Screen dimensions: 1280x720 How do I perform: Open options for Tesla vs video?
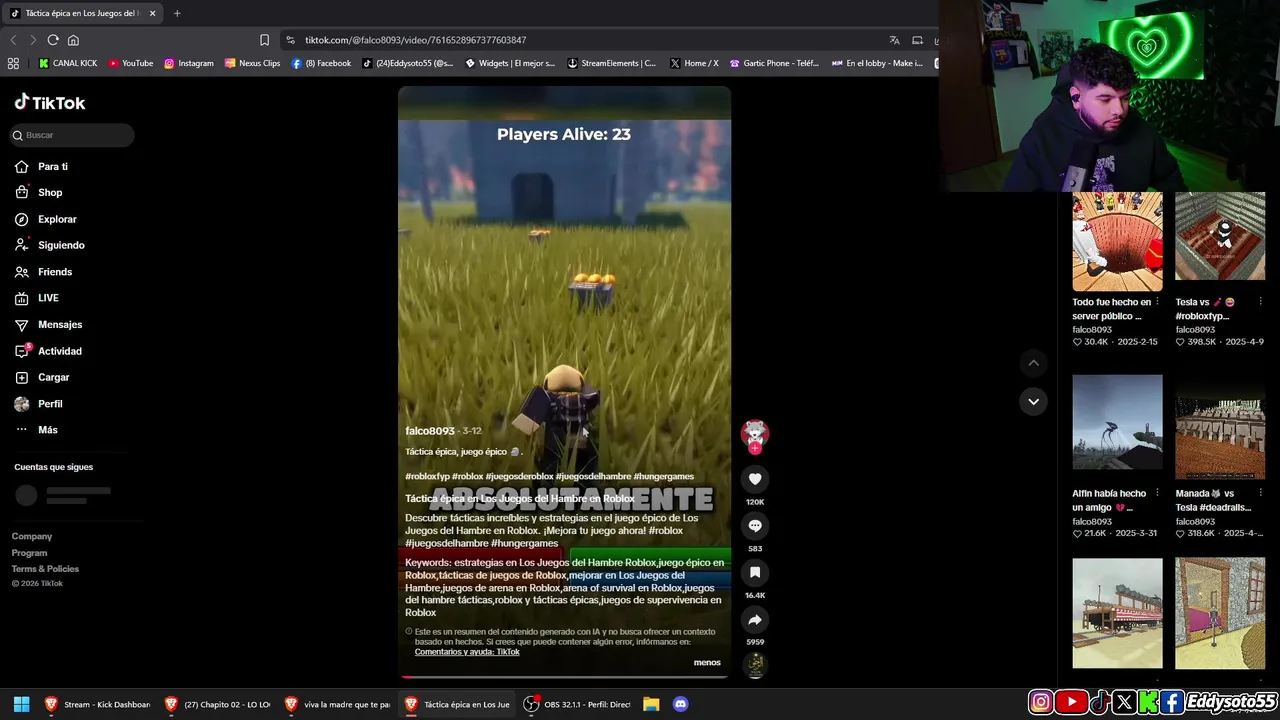click(1260, 302)
